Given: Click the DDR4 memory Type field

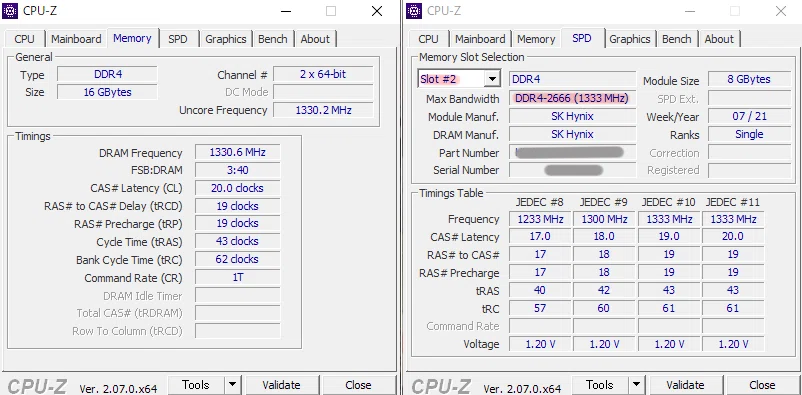Looking at the screenshot, I should [x=107, y=74].
